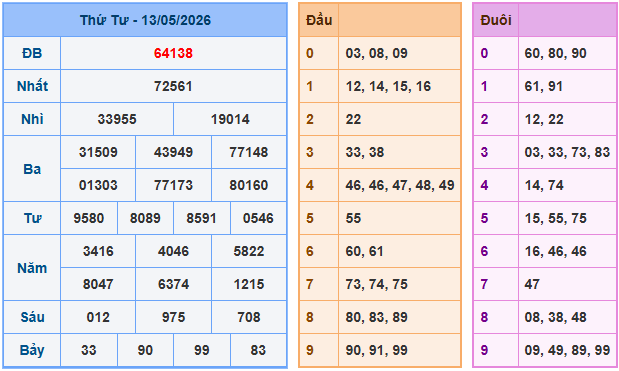Image resolution: width=619 pixels, height=371 pixels.
Task: Select Đuôi row values 14, 74
Action: click(x=544, y=185)
